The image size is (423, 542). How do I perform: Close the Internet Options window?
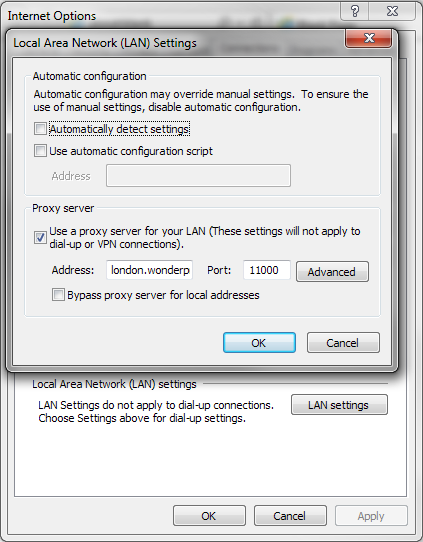tap(393, 11)
